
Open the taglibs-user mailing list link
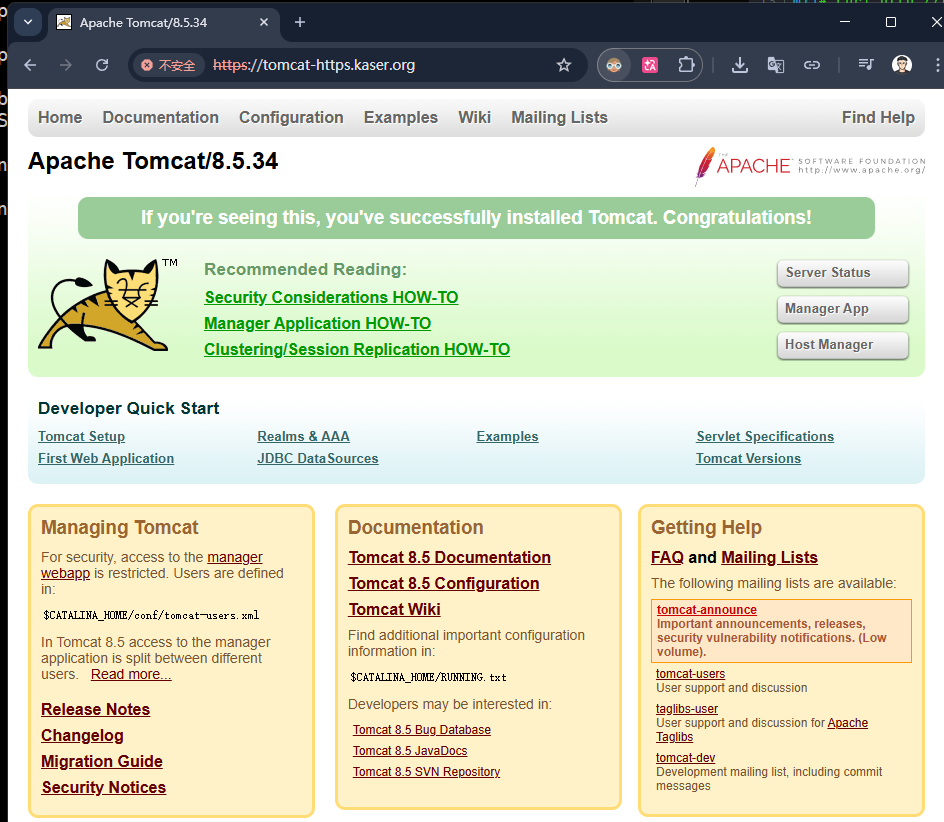click(687, 709)
